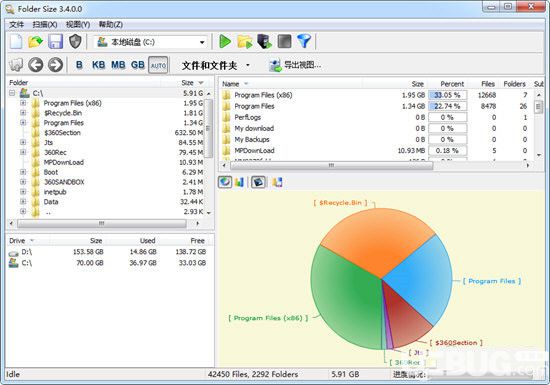Expand the 360Rec tree node

click(x=23, y=152)
